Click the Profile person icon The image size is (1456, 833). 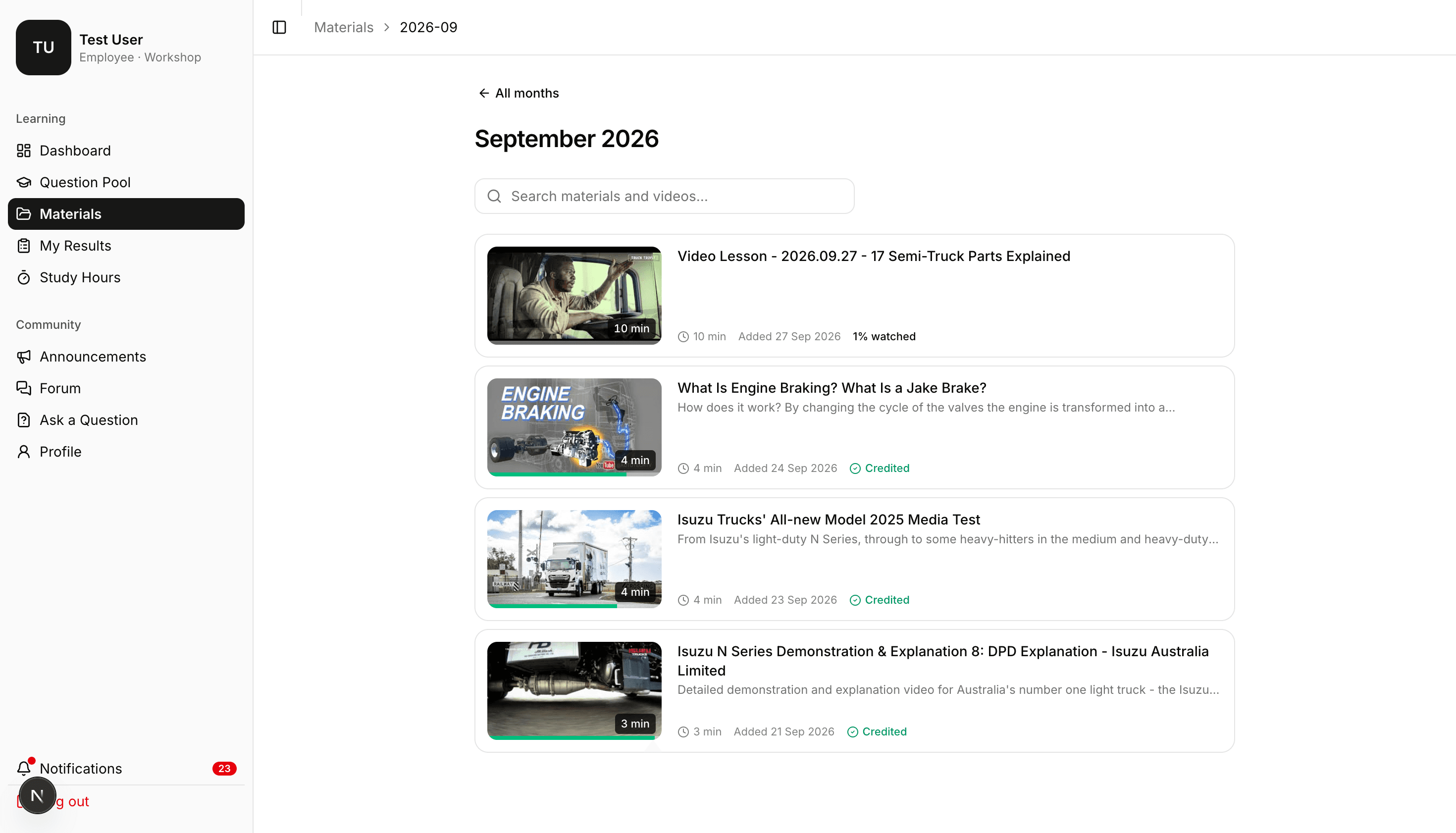pos(23,452)
